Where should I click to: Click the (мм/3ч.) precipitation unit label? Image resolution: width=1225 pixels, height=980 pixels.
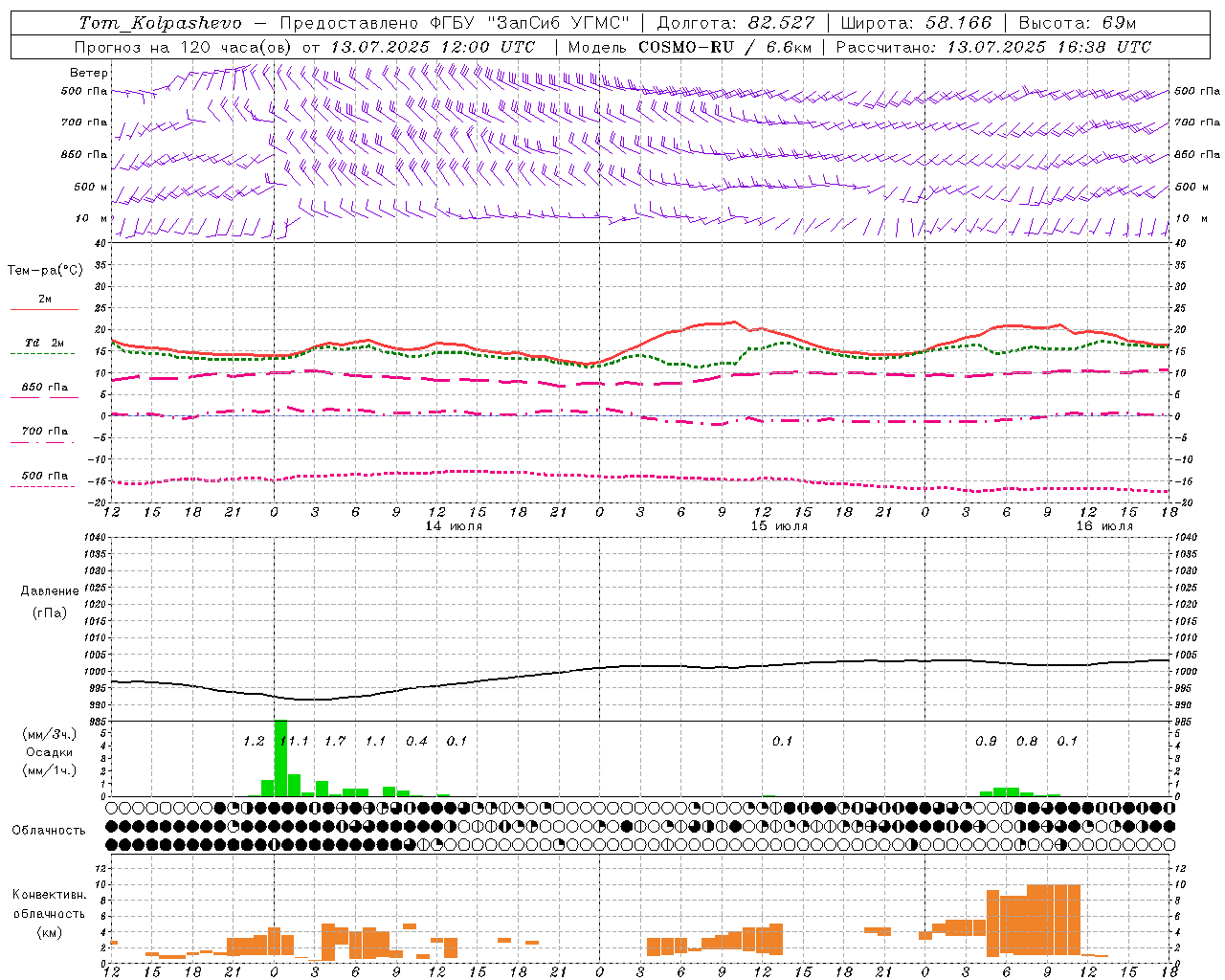point(49,734)
